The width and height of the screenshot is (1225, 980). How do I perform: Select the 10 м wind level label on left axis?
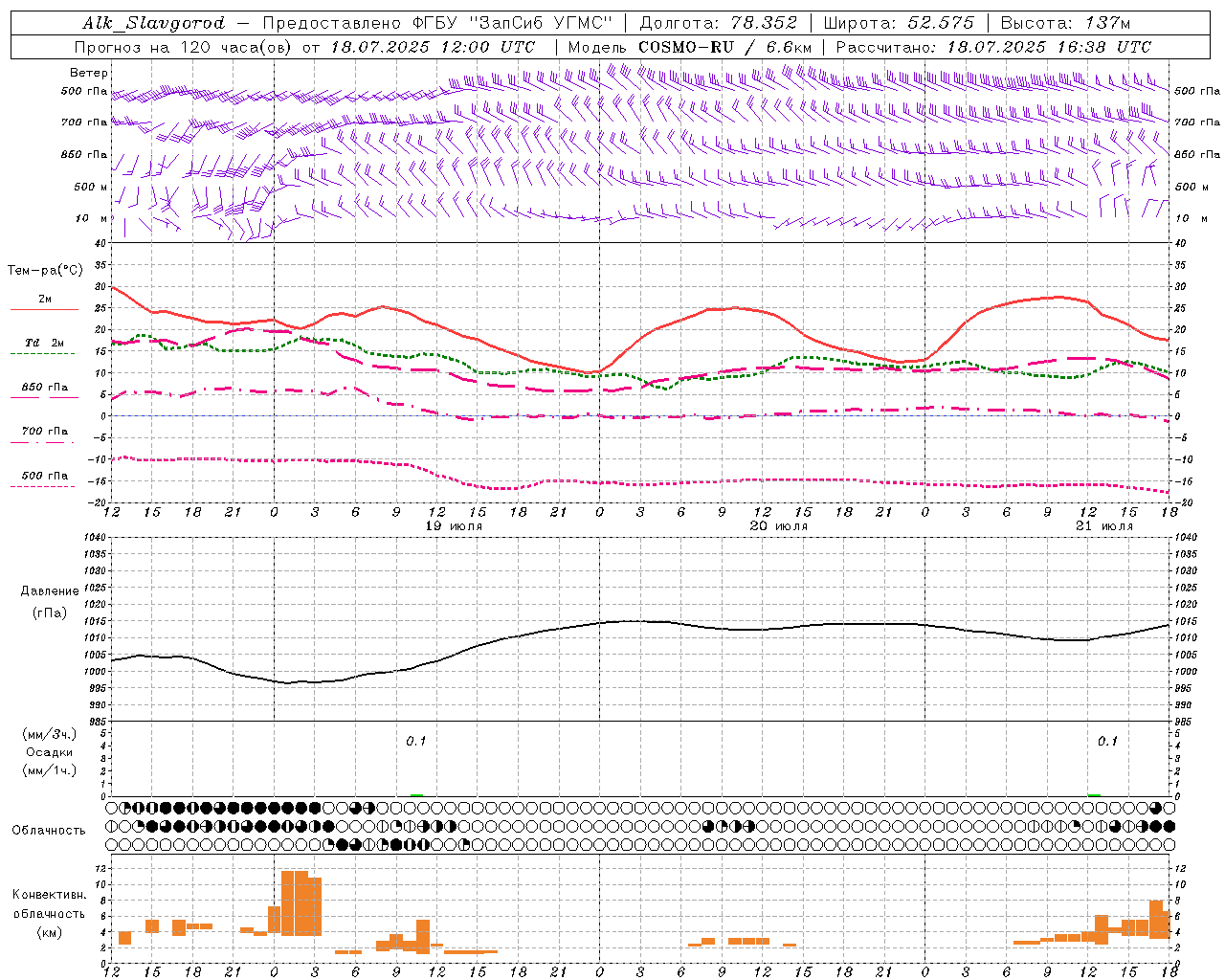click(92, 218)
